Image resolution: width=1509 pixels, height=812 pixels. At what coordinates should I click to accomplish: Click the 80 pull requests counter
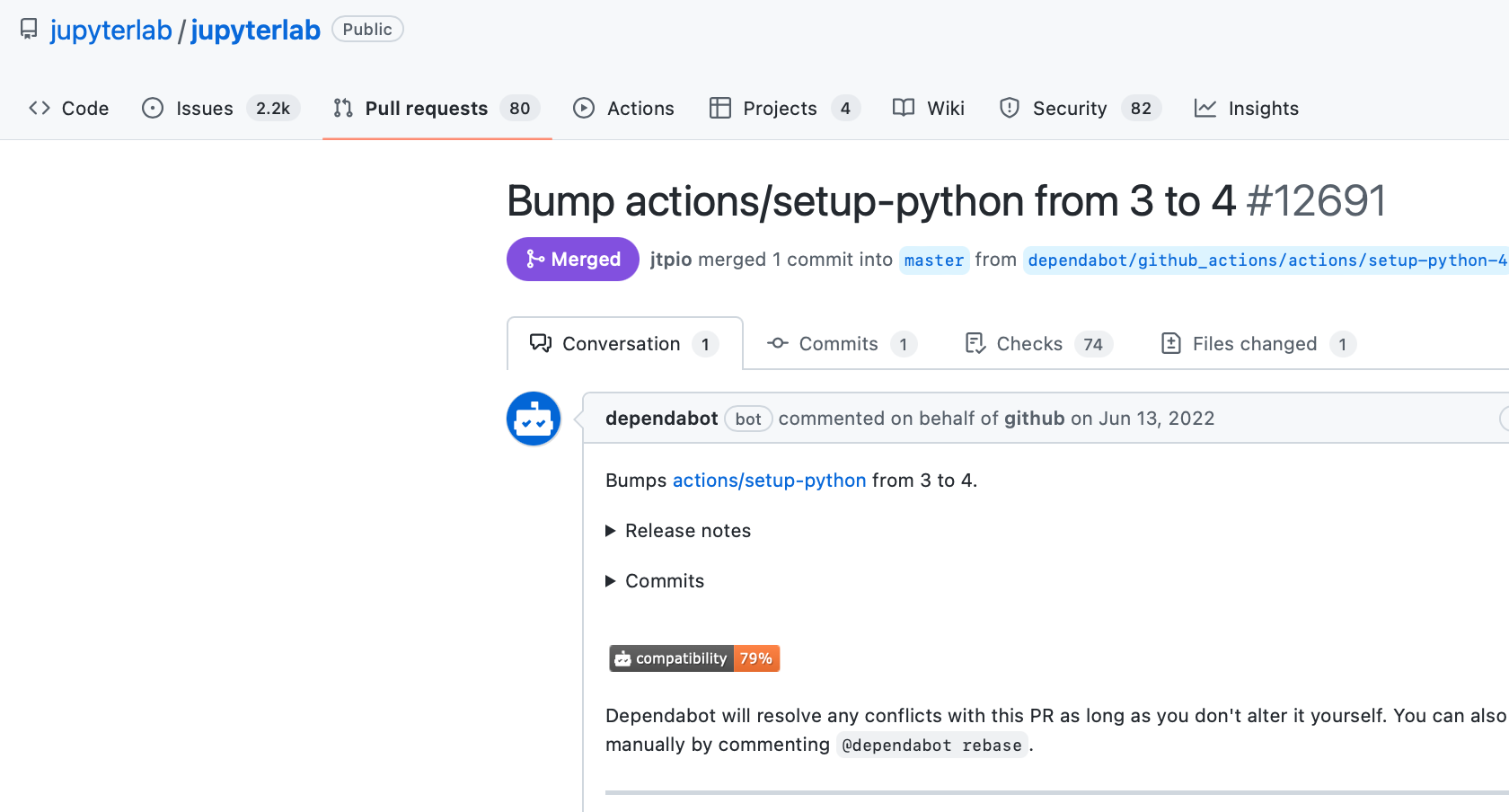coord(520,108)
